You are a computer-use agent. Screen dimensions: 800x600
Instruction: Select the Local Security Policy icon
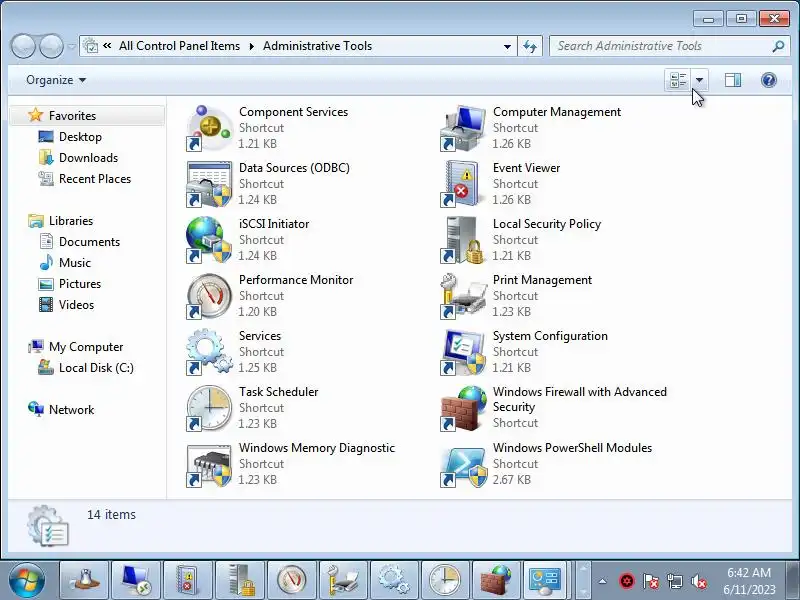pyautogui.click(x=463, y=240)
